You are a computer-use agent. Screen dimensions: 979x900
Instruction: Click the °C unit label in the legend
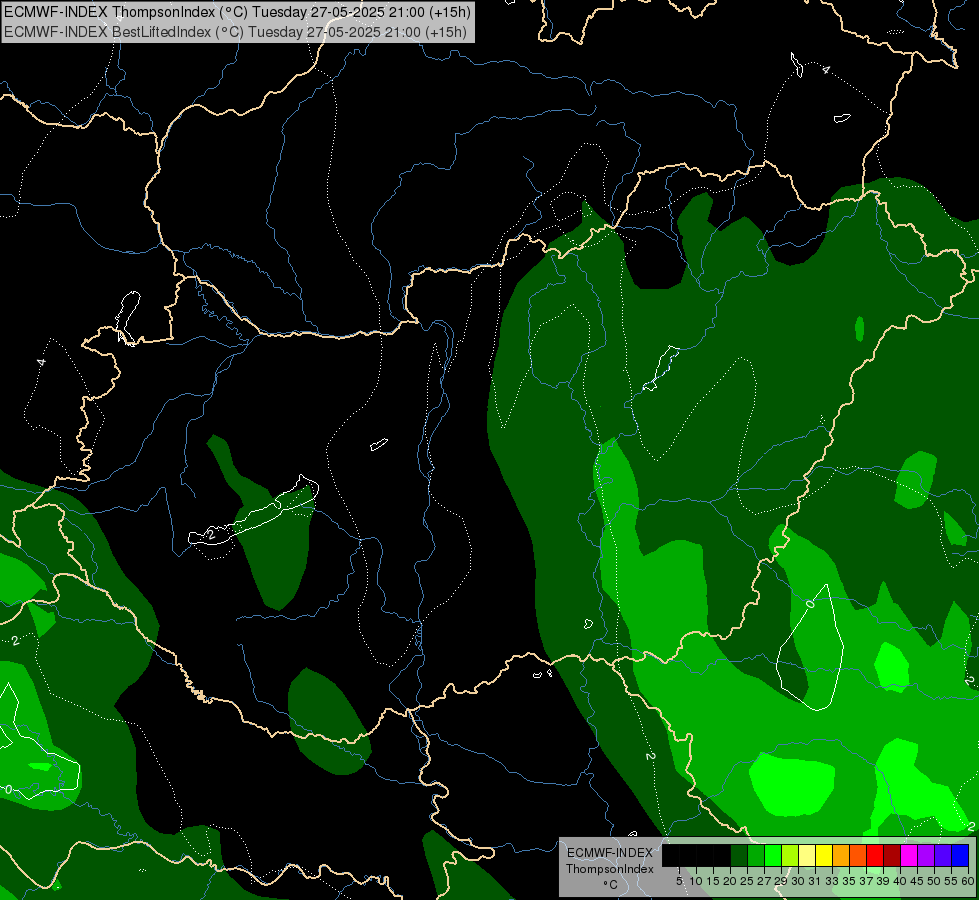610,884
